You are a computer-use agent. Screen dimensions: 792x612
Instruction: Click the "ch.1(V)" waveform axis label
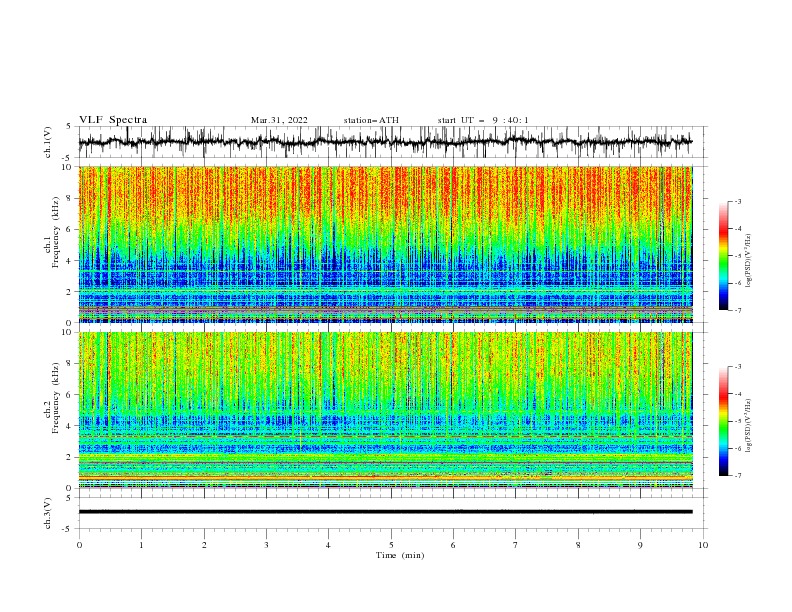[47, 142]
